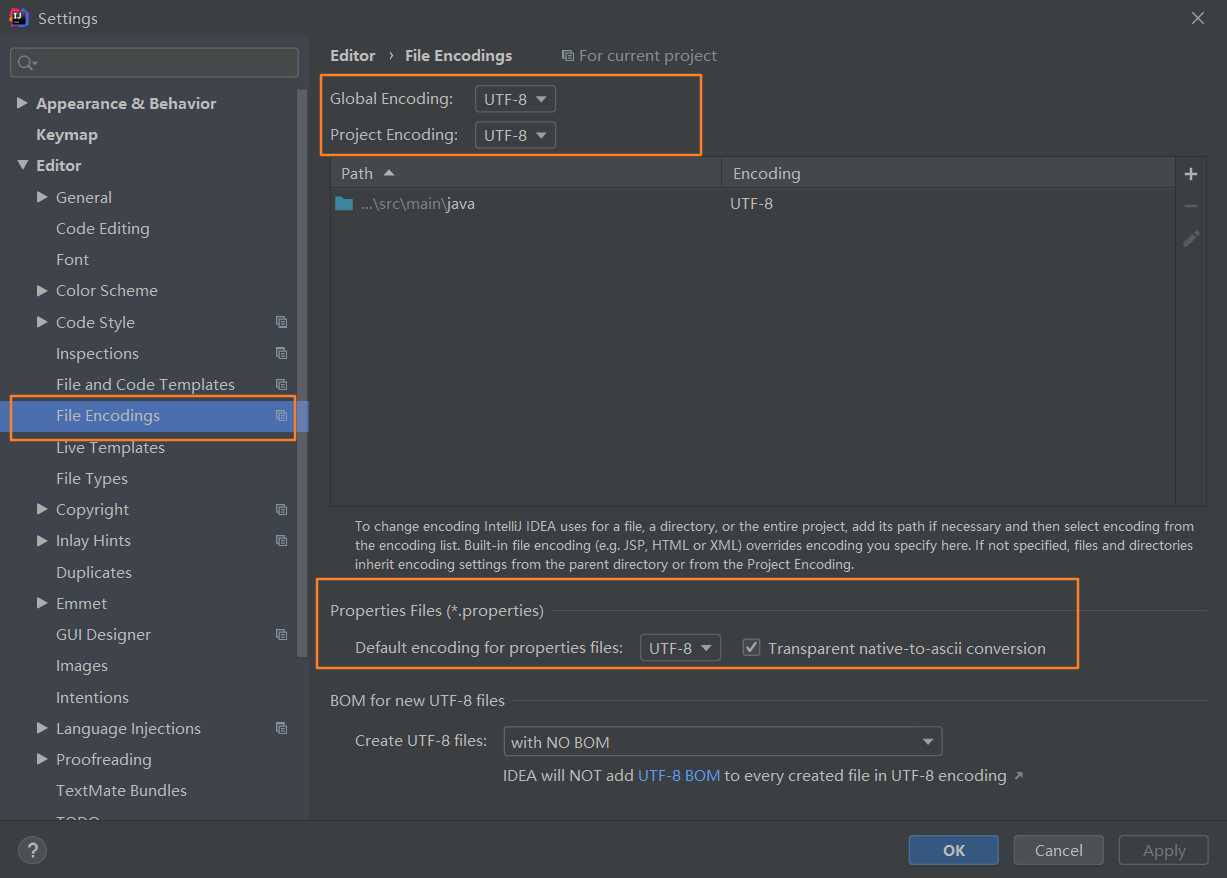
Task: Click the folder icon of src\main\java row
Action: point(344,203)
